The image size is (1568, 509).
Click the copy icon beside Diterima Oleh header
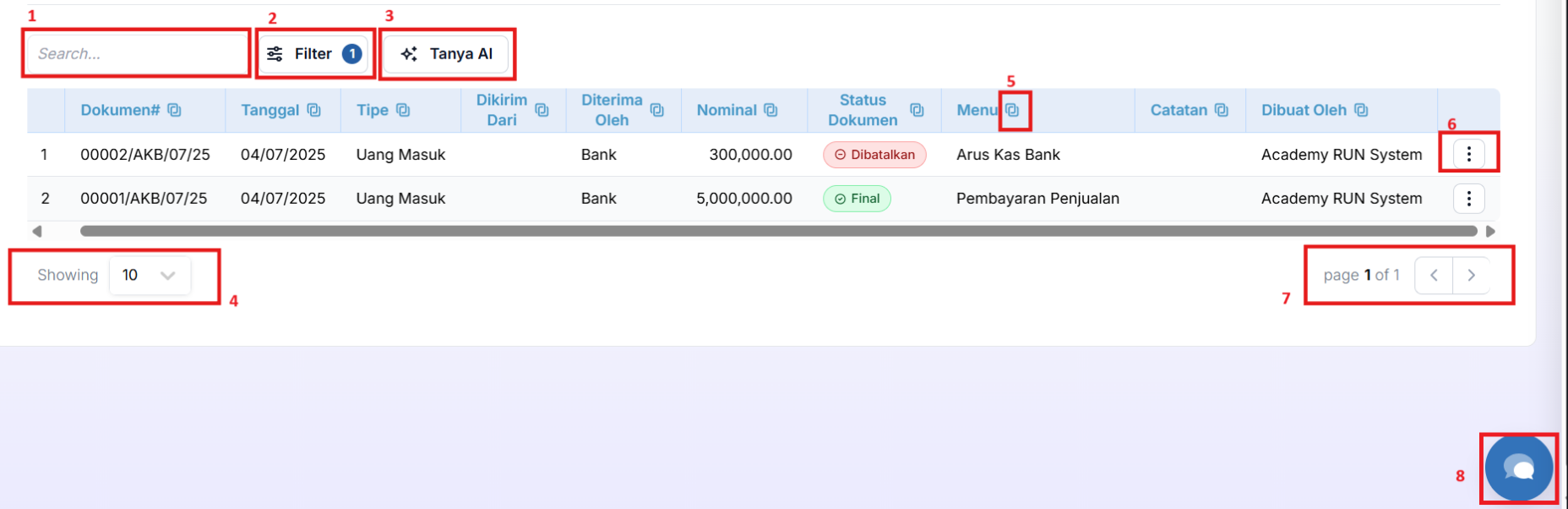[x=656, y=110]
